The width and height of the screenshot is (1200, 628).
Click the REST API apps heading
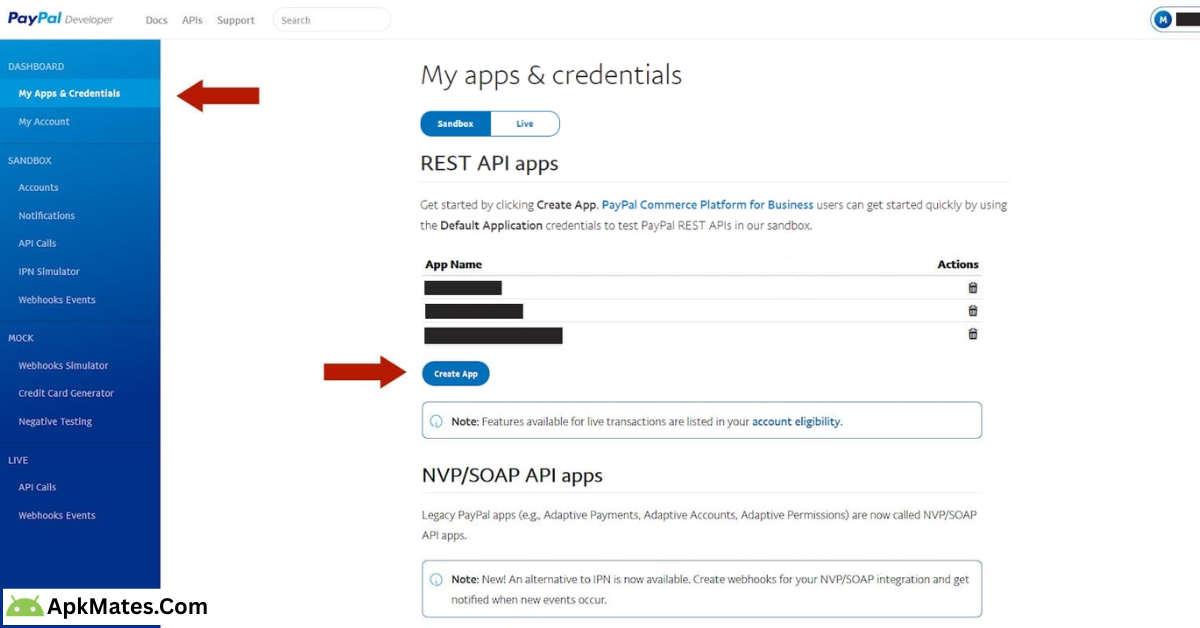pyautogui.click(x=489, y=163)
